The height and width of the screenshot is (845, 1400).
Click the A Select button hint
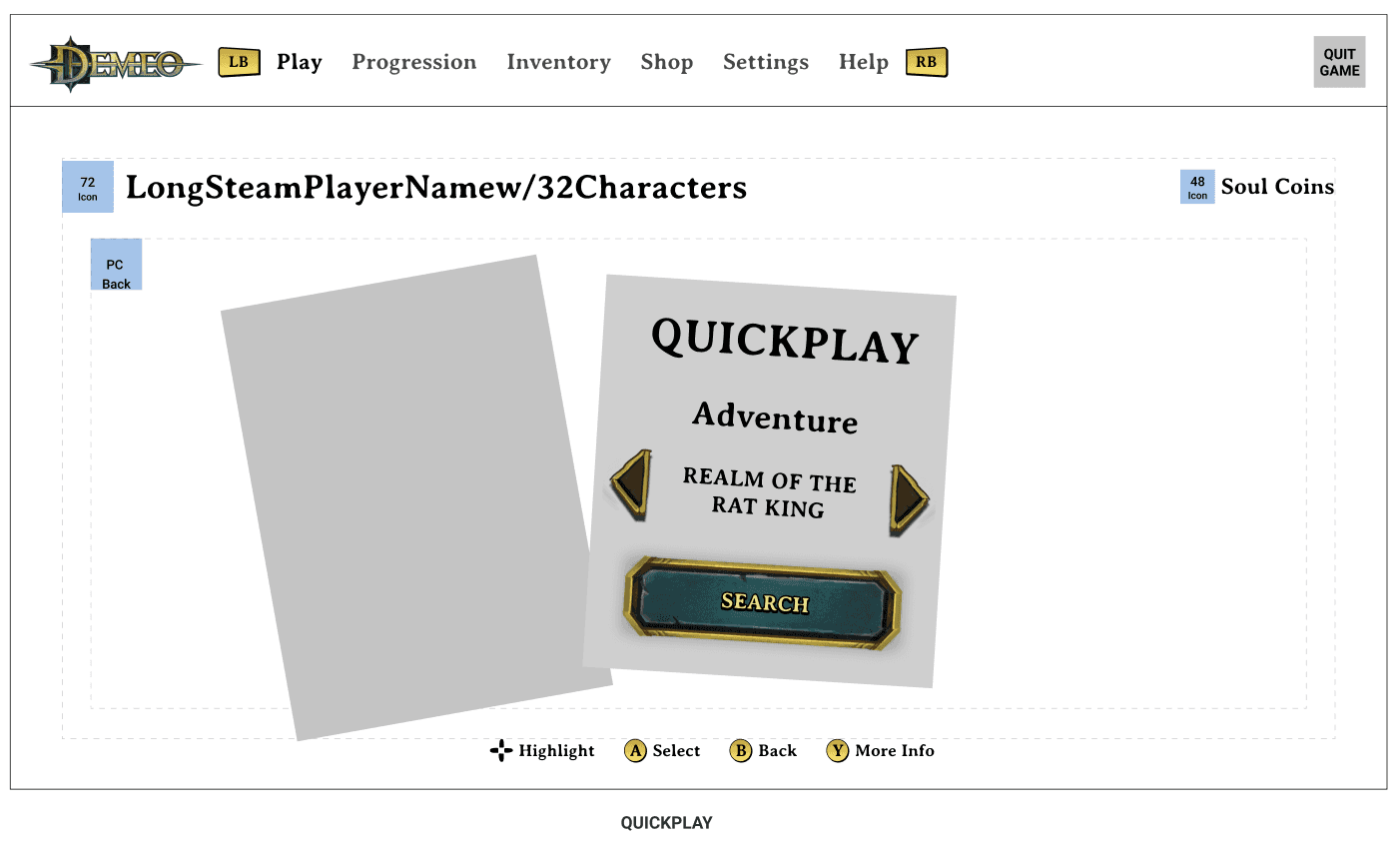click(x=663, y=751)
